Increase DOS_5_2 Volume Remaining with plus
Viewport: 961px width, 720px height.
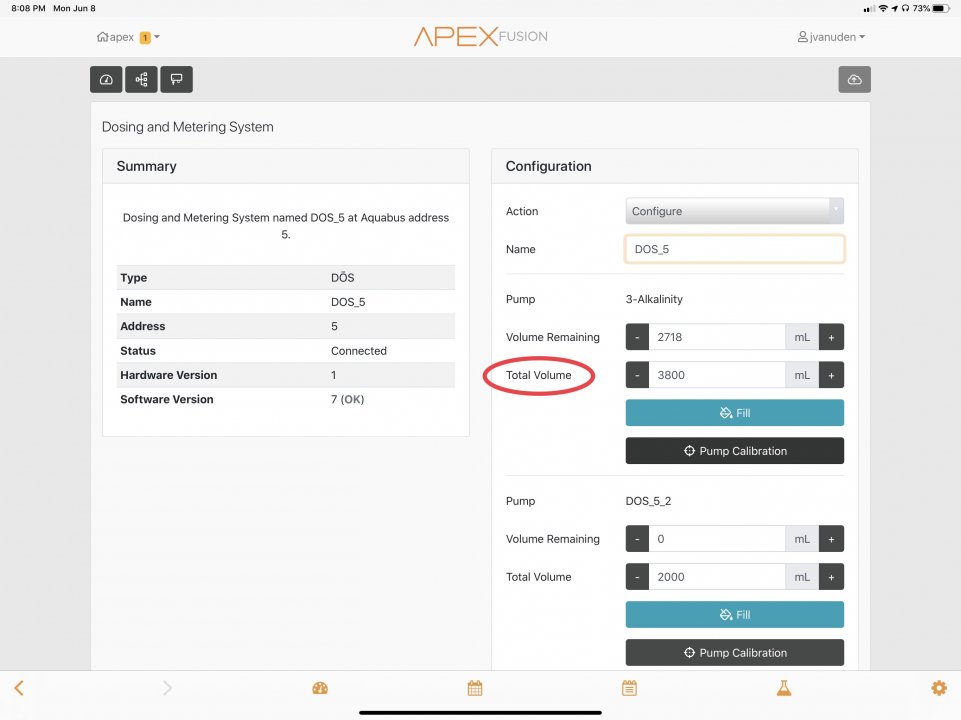[x=832, y=539]
